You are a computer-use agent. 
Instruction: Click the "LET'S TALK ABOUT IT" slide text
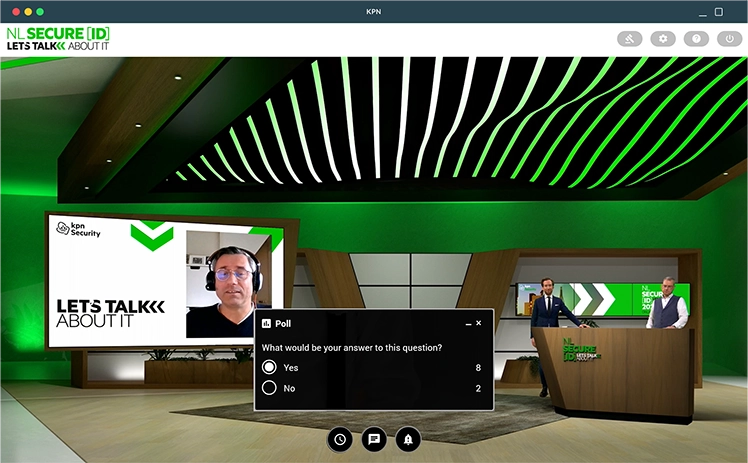point(110,313)
